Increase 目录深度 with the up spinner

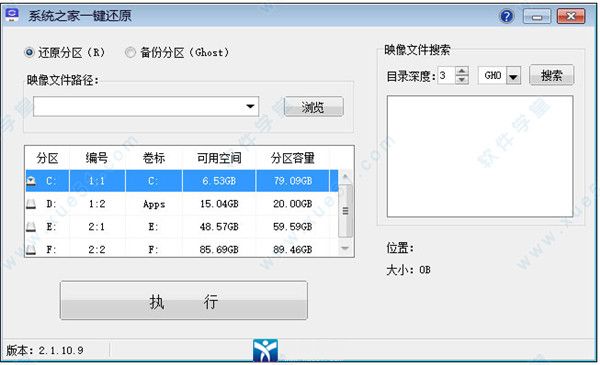462,71
